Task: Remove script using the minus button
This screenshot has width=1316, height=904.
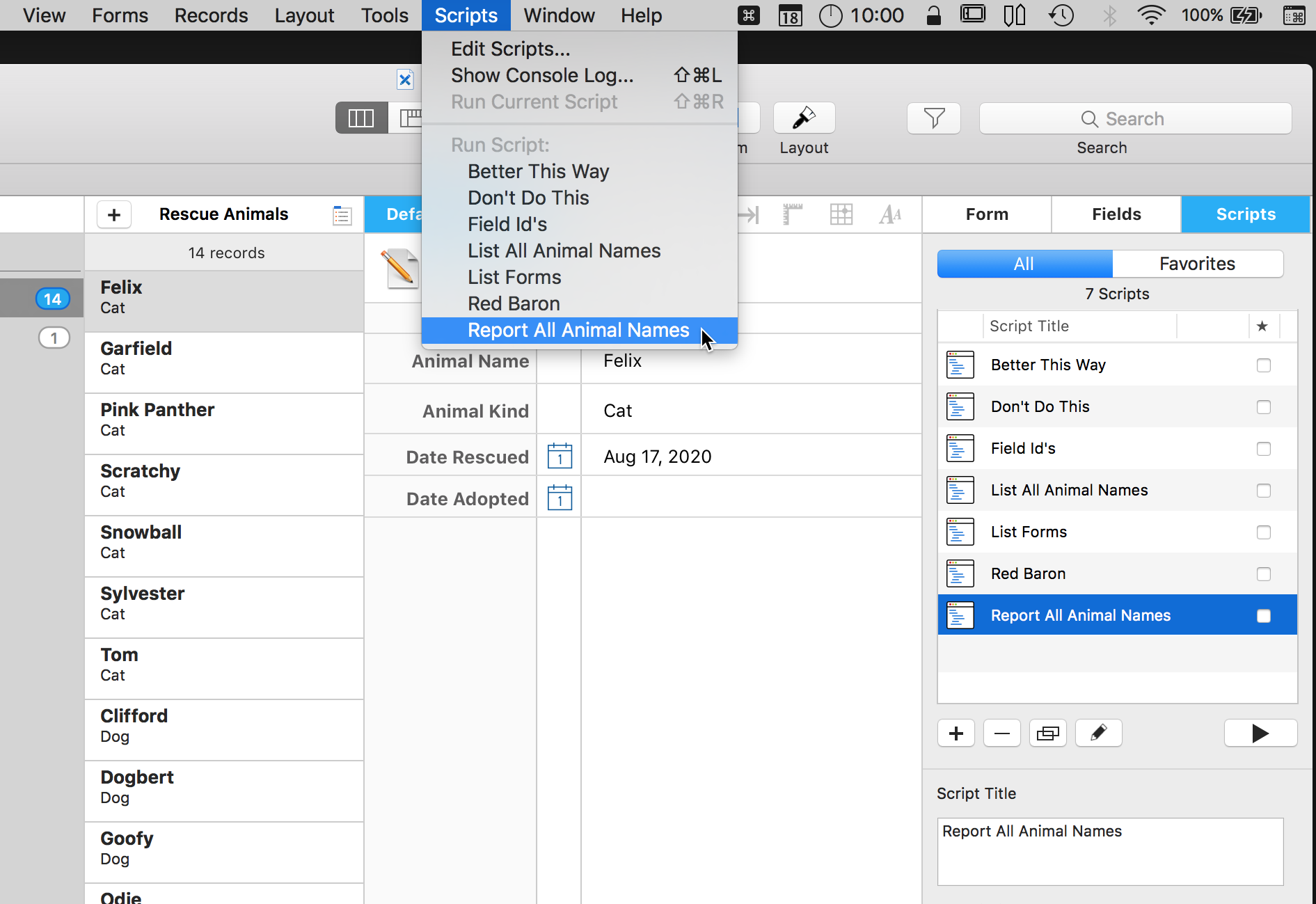Action: [x=1001, y=733]
